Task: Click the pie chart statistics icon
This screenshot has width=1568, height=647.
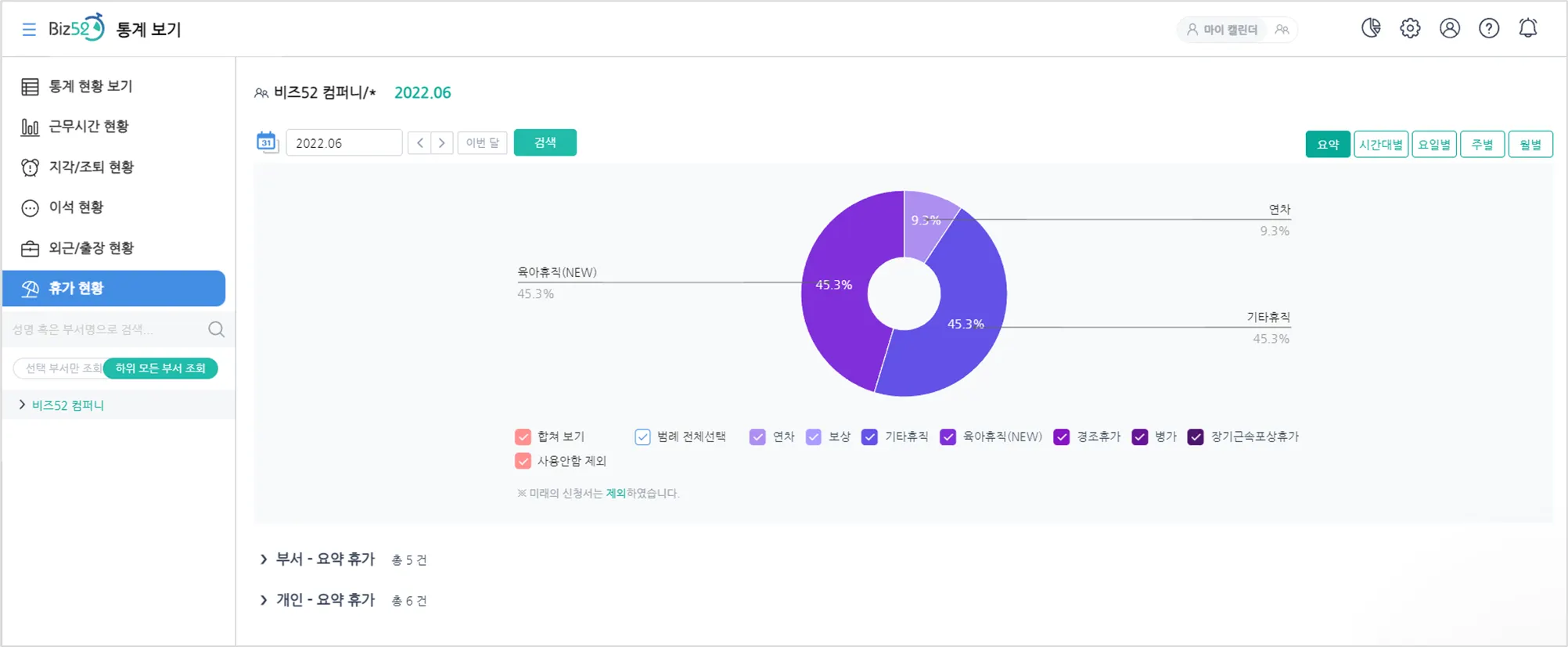Action: tap(1371, 28)
